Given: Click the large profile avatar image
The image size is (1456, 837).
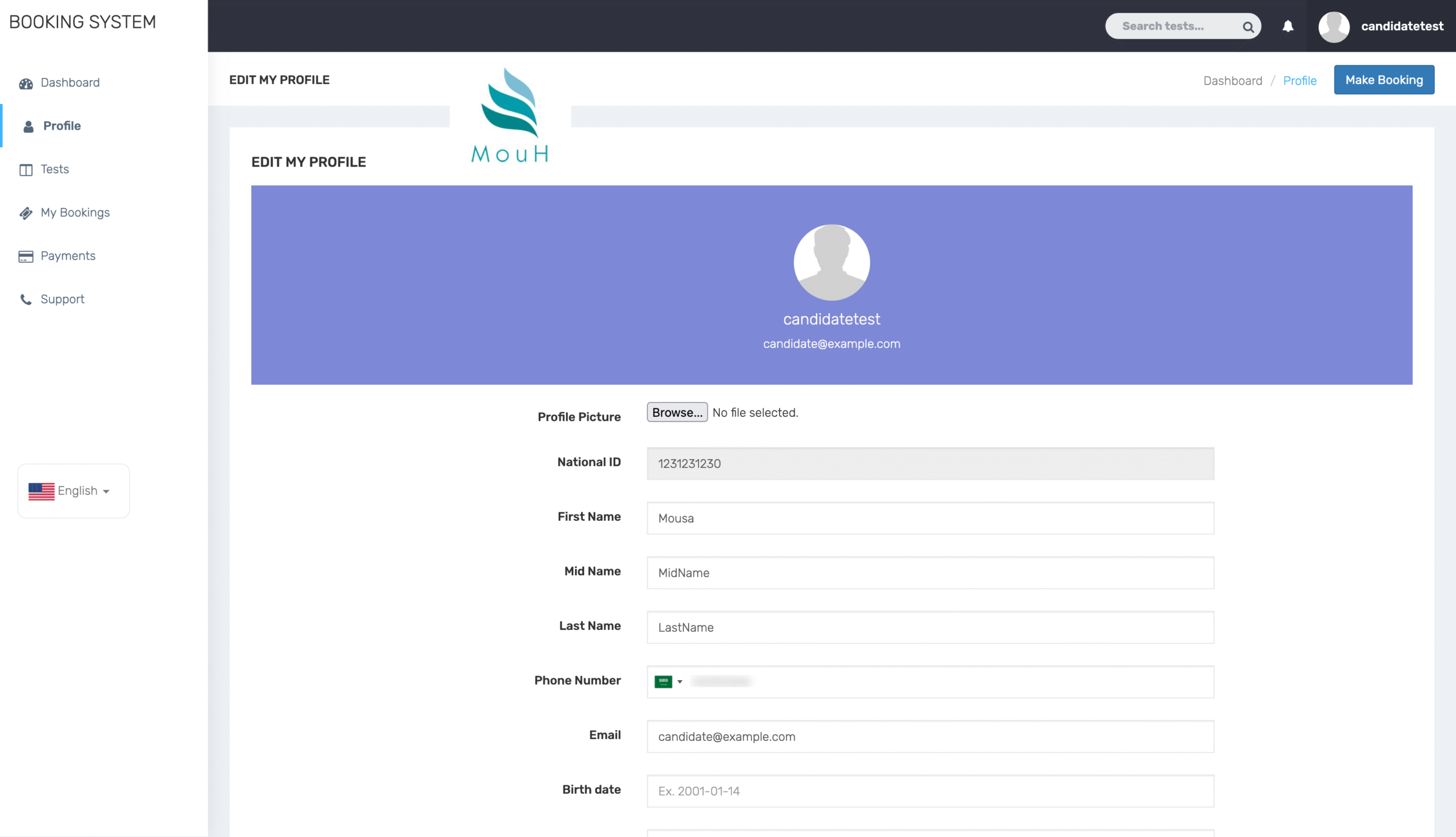Looking at the screenshot, I should 831,263.
